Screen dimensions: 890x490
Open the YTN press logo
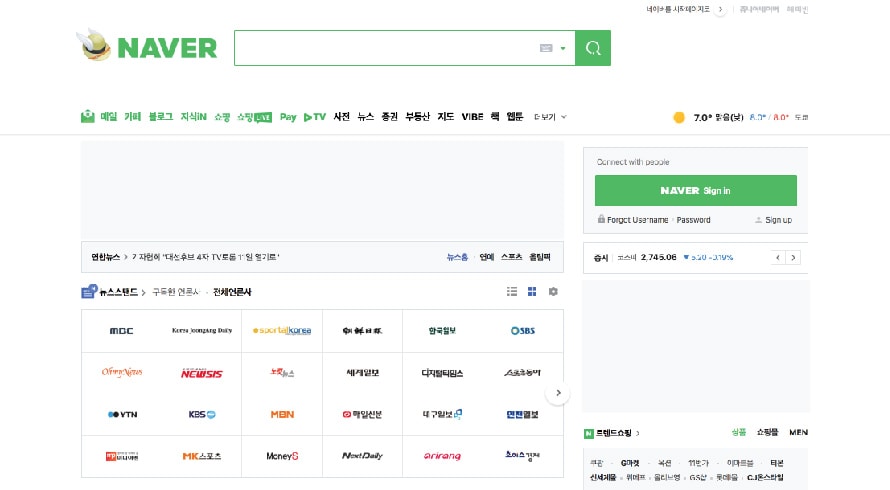(x=122, y=414)
